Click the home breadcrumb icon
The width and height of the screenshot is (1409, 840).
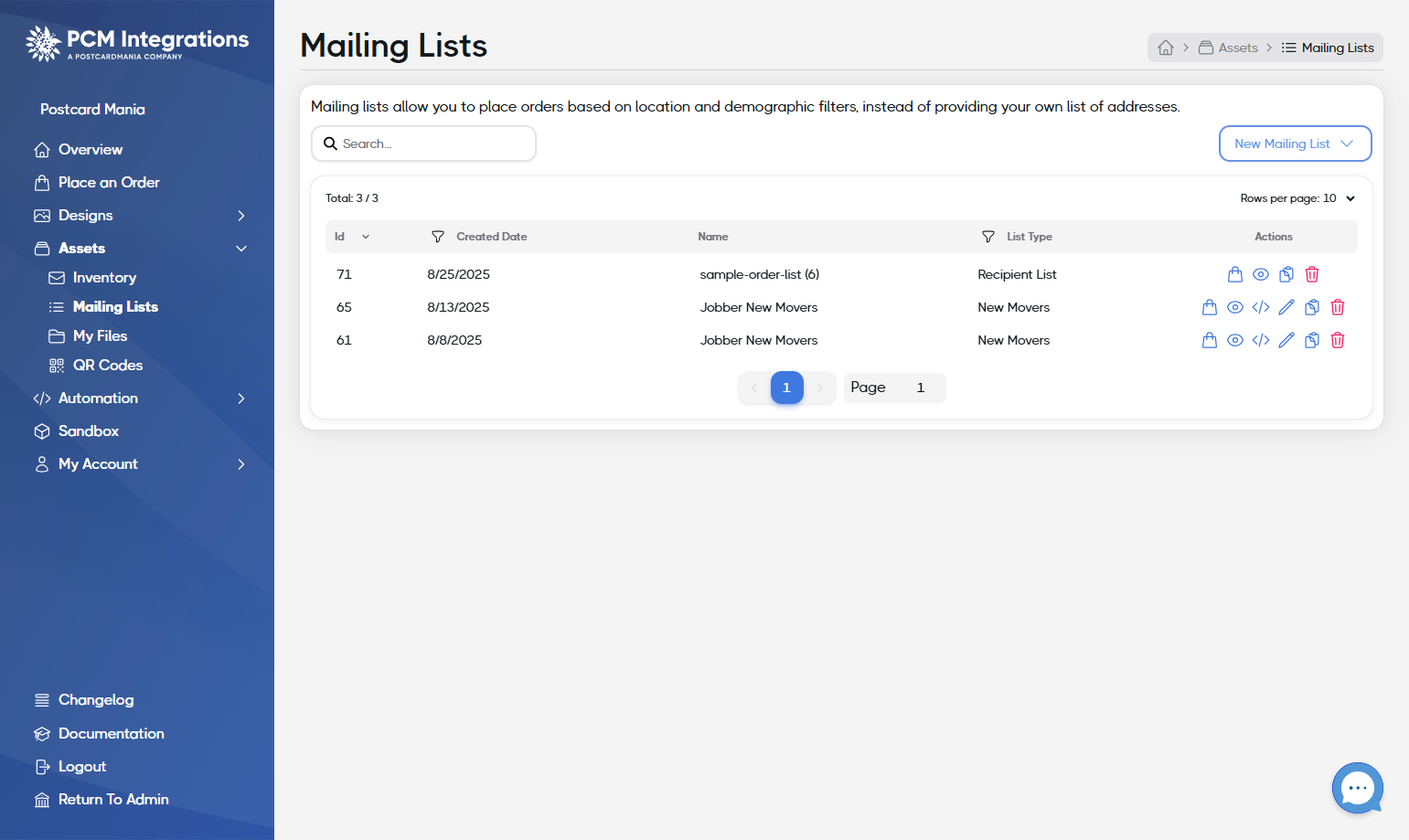(1166, 48)
